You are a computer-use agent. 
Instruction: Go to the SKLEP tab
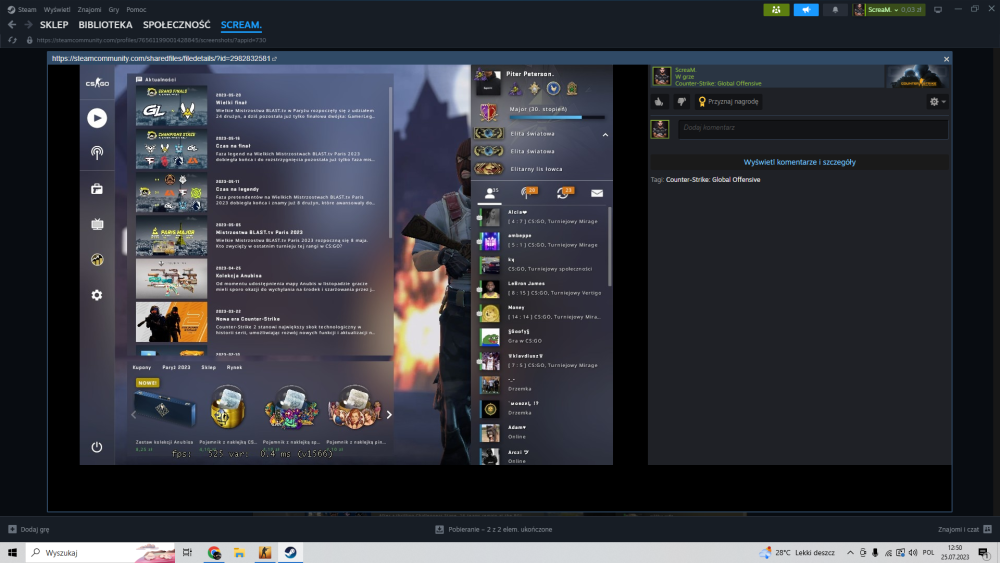click(54, 25)
